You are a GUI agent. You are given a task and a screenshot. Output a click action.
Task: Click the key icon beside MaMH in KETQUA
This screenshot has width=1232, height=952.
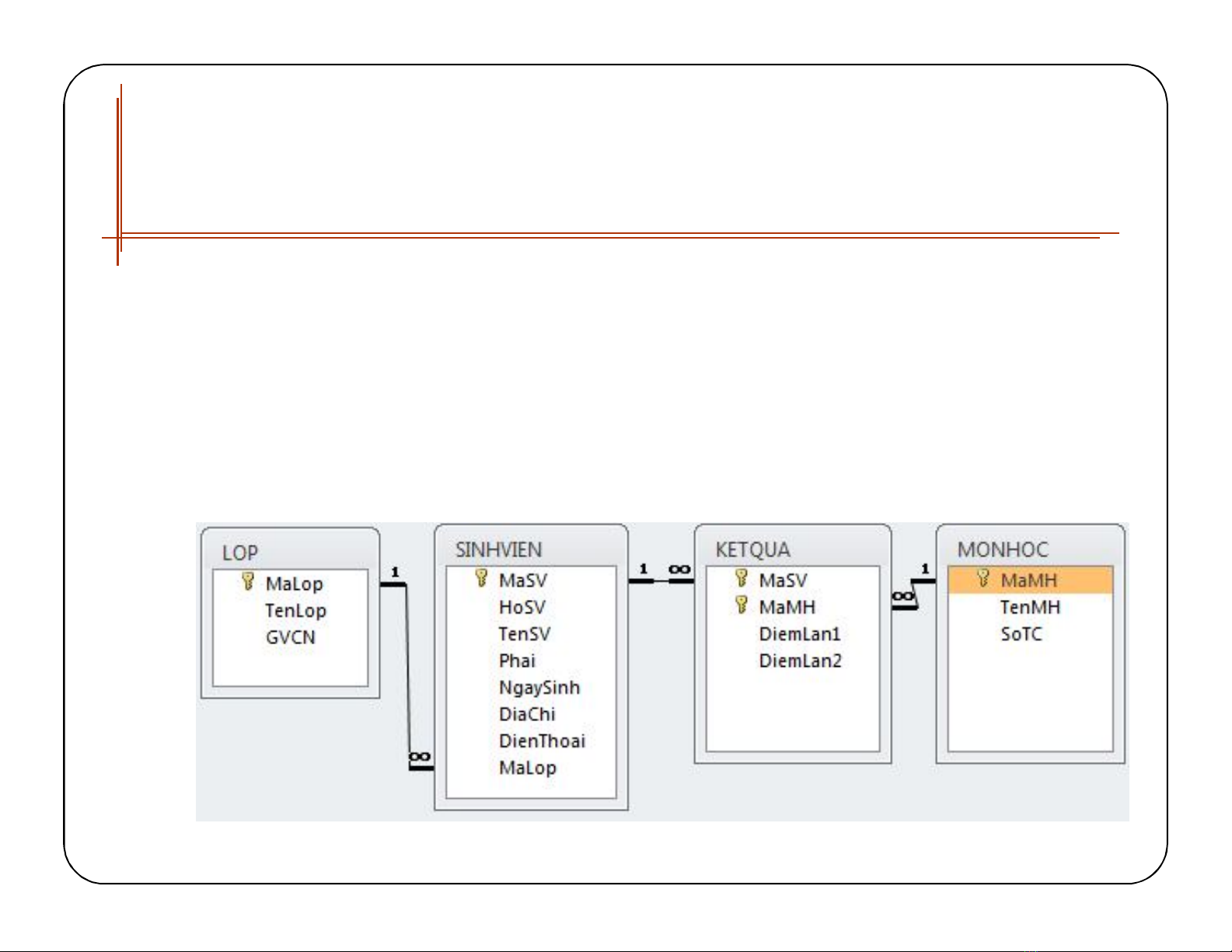click(x=742, y=605)
